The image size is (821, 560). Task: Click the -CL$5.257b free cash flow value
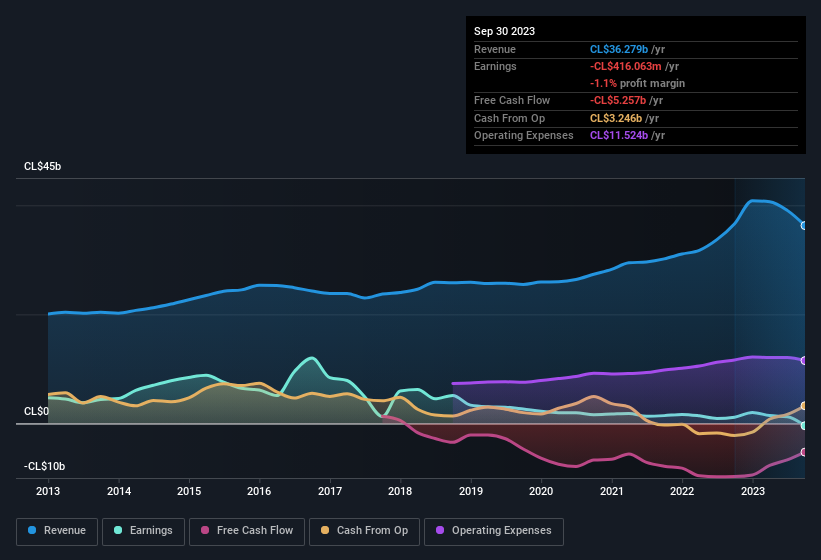(618, 100)
